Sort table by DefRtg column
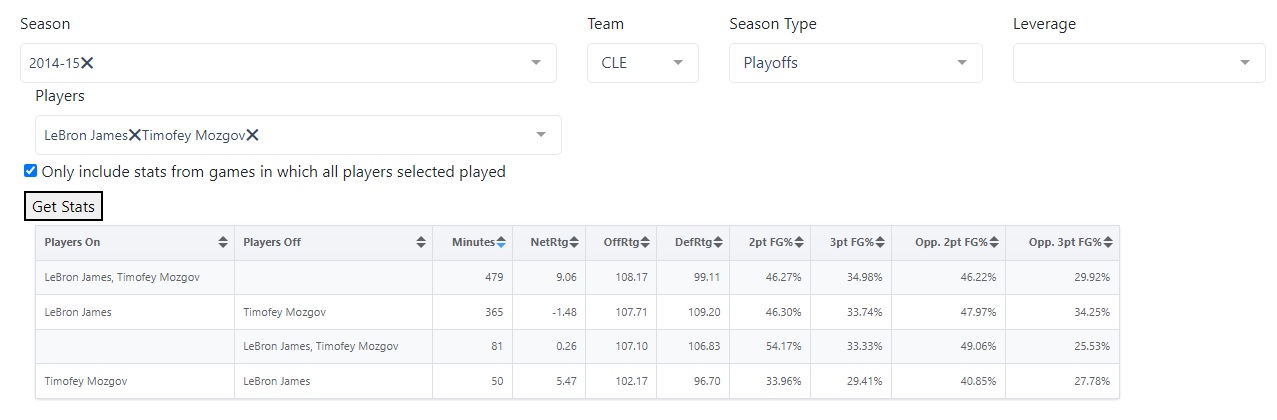The height and width of the screenshot is (420, 1277). coord(718,243)
